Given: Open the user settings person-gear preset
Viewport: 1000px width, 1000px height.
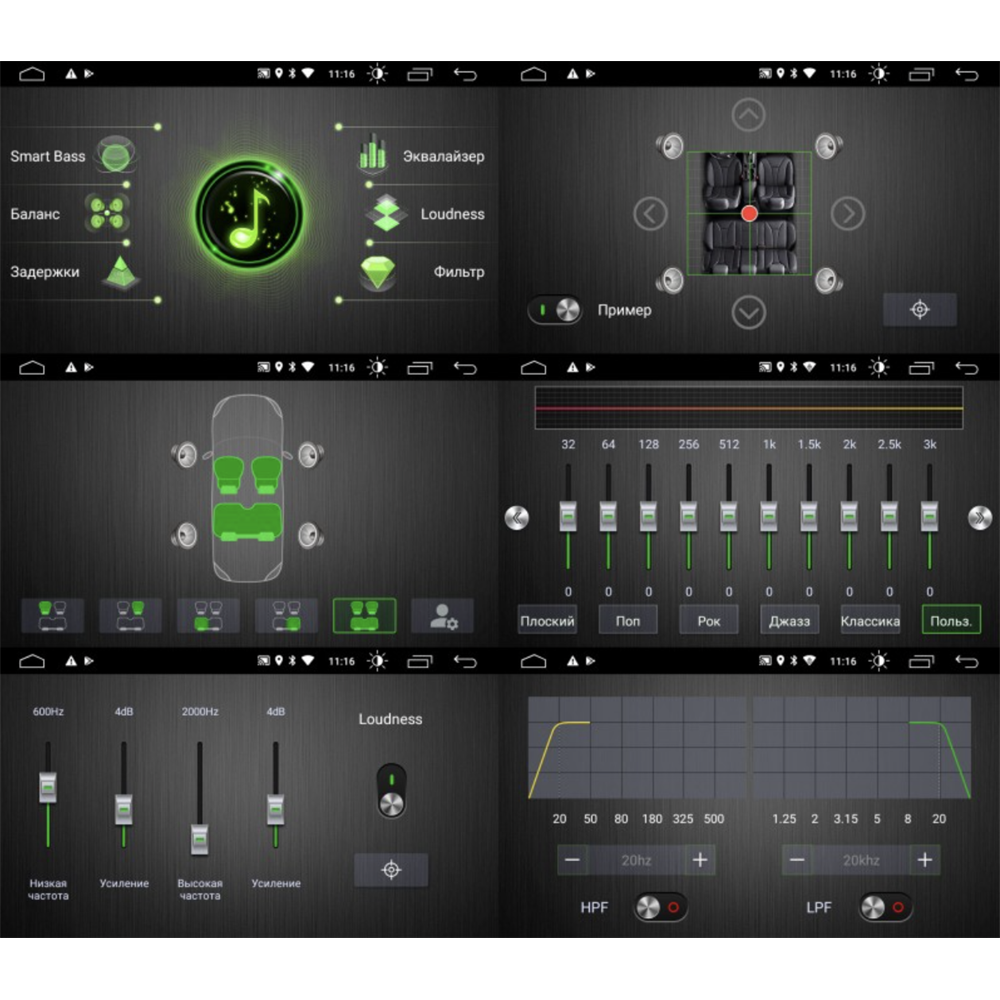Looking at the screenshot, I should [443, 615].
